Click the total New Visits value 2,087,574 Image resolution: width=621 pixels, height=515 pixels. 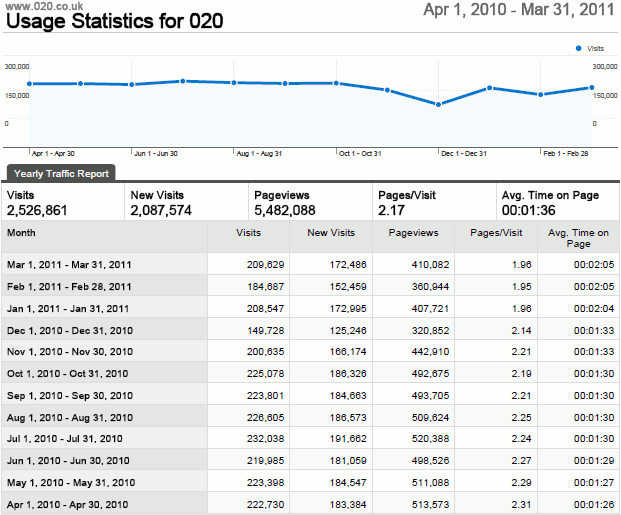coord(161,210)
